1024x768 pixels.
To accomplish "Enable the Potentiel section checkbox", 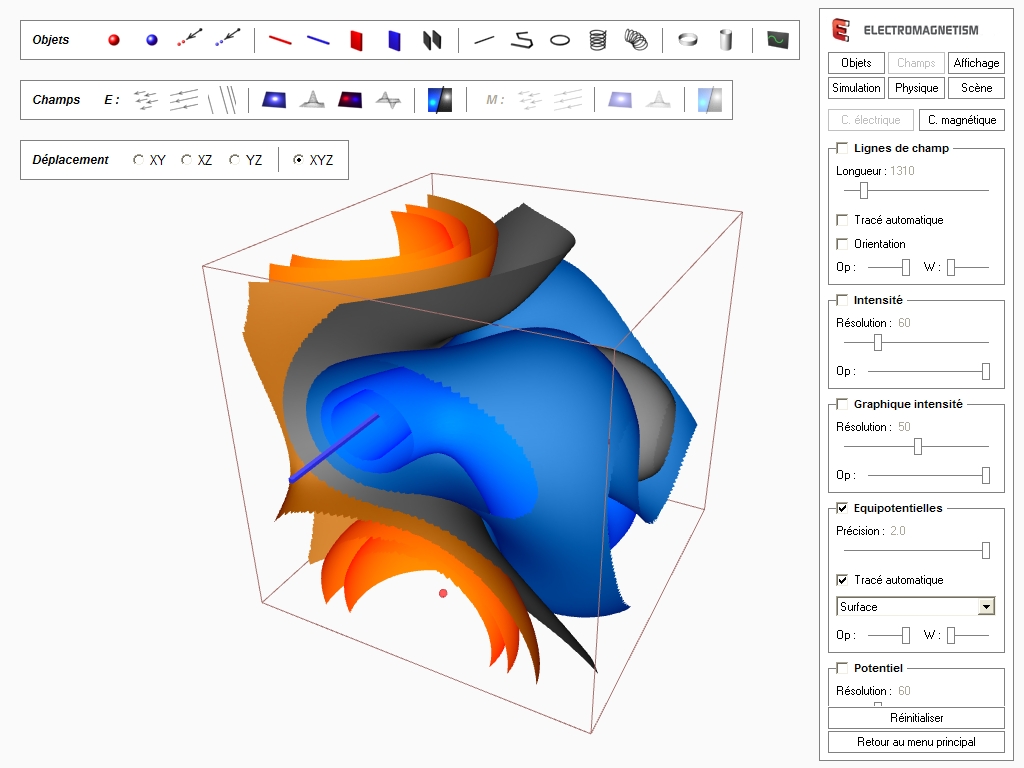I will click(842, 668).
